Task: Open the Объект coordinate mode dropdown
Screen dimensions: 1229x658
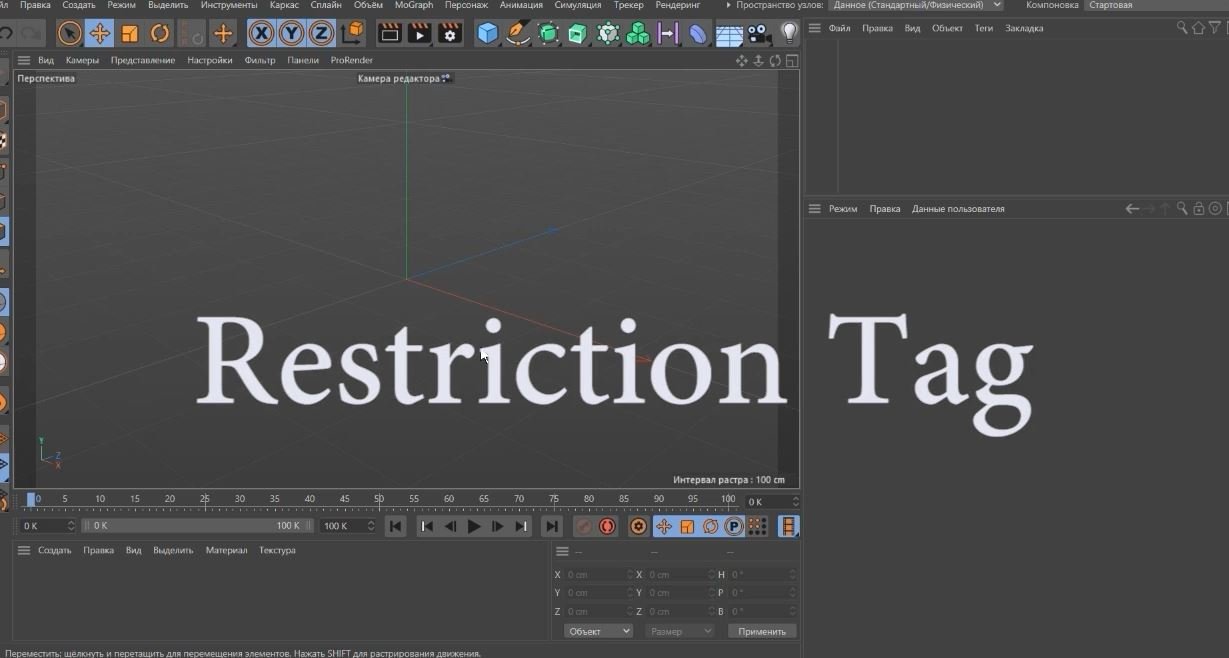Action: pos(598,631)
